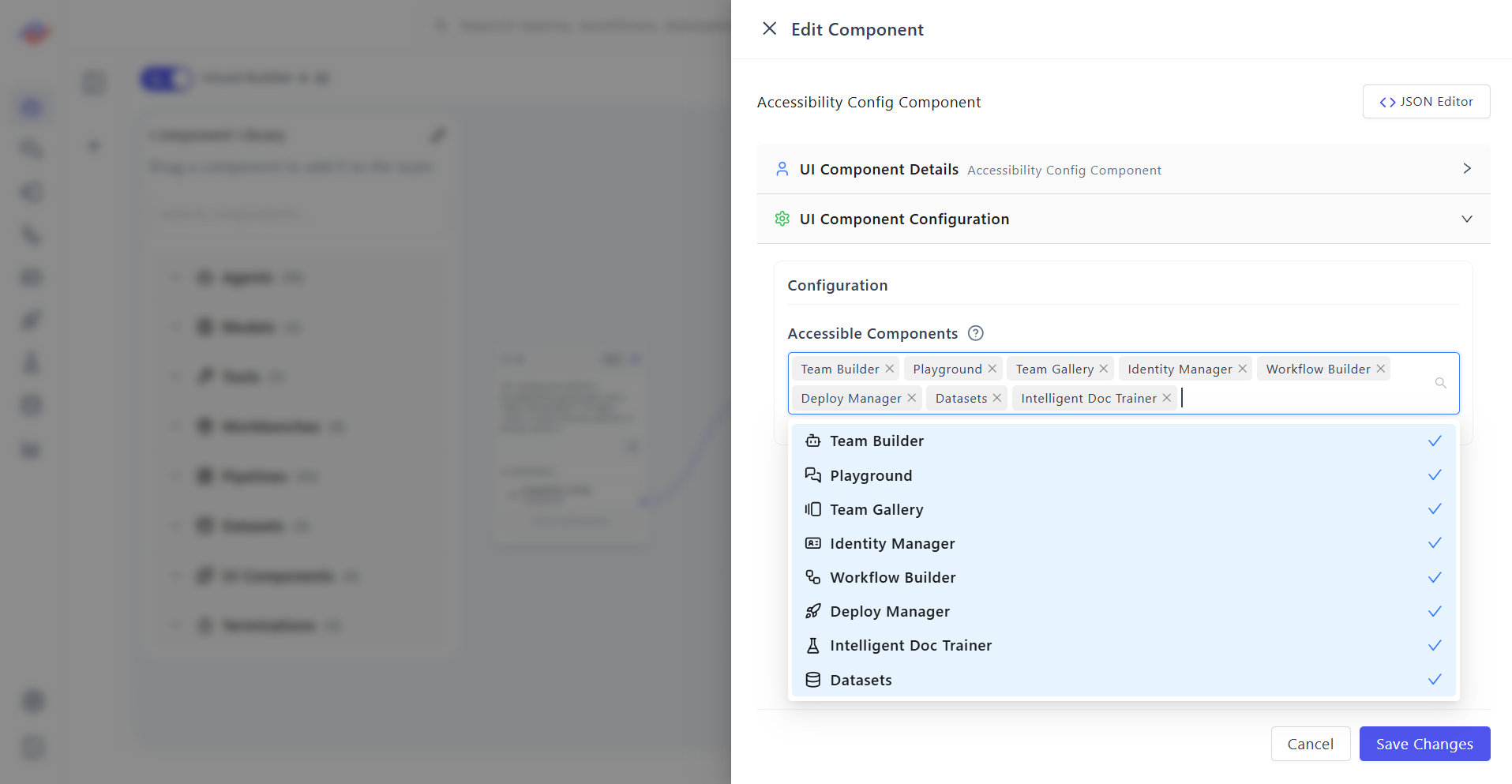Image resolution: width=1512 pixels, height=784 pixels.
Task: Click the Save Changes button
Action: (1424, 743)
